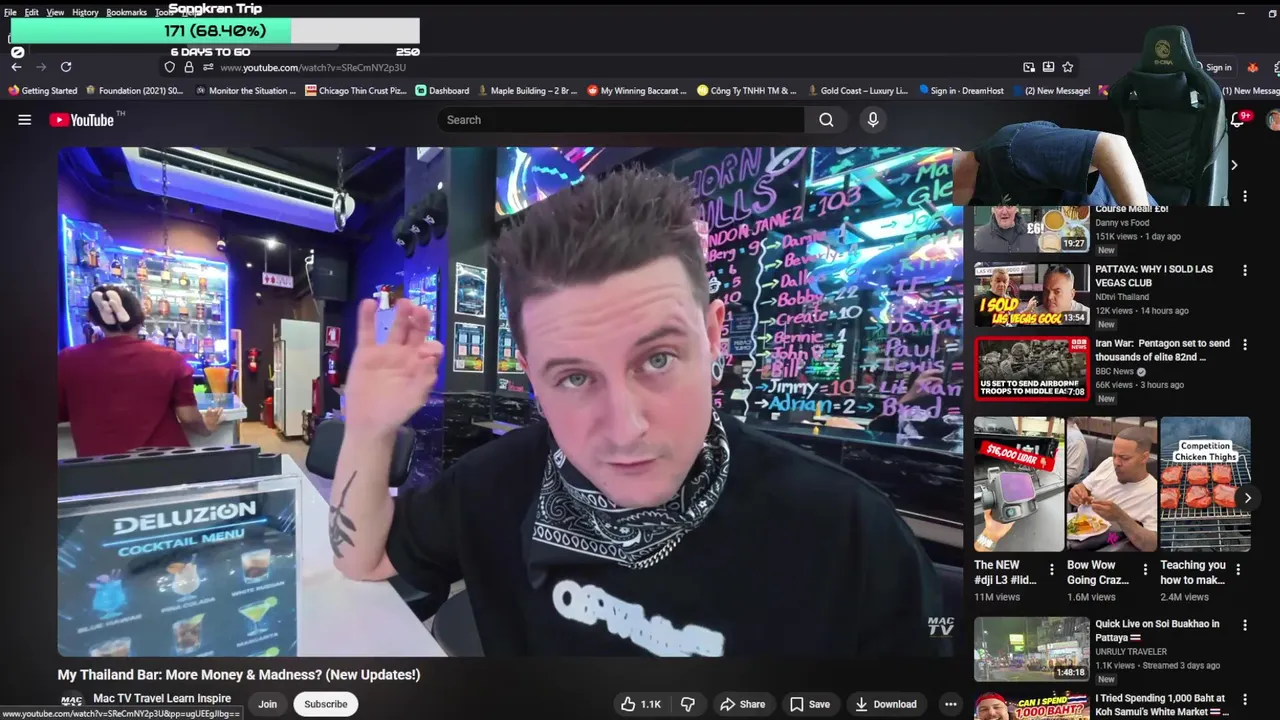Open the Firefox View menu
This screenshot has width=1280, height=720.
pos(55,12)
